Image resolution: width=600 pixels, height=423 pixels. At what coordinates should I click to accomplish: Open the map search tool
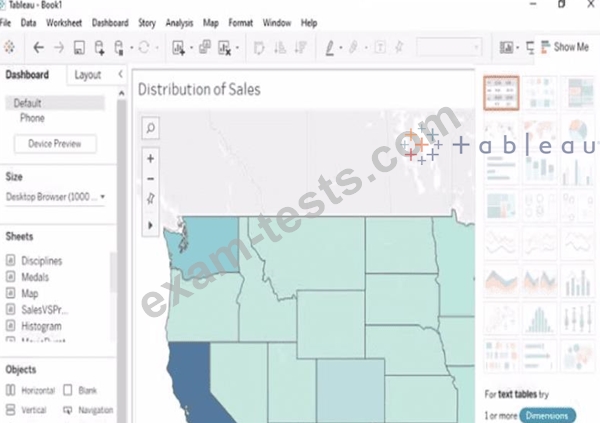tap(150, 128)
